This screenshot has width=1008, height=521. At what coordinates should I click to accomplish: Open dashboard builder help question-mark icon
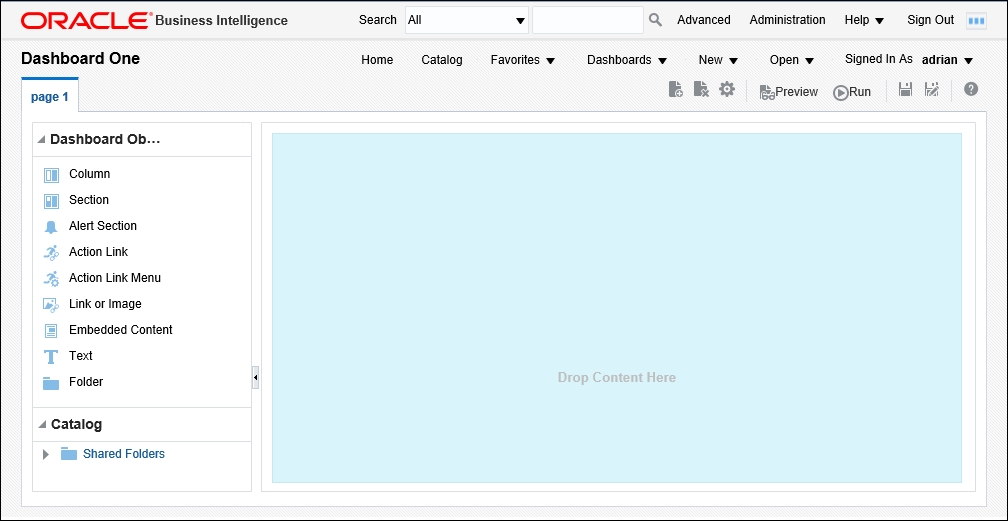coord(971,89)
